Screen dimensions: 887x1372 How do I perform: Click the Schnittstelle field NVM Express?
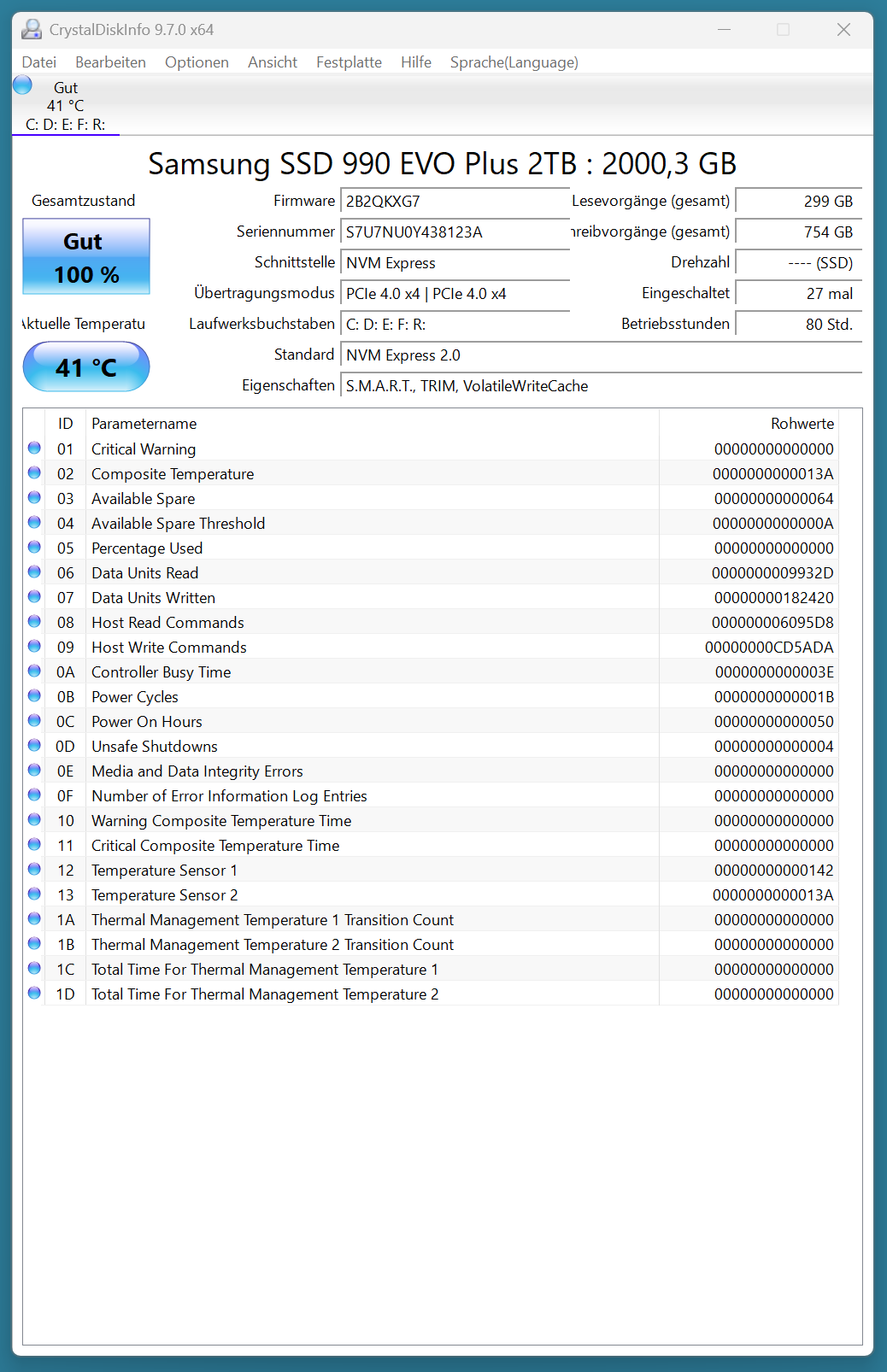pyautogui.click(x=455, y=263)
